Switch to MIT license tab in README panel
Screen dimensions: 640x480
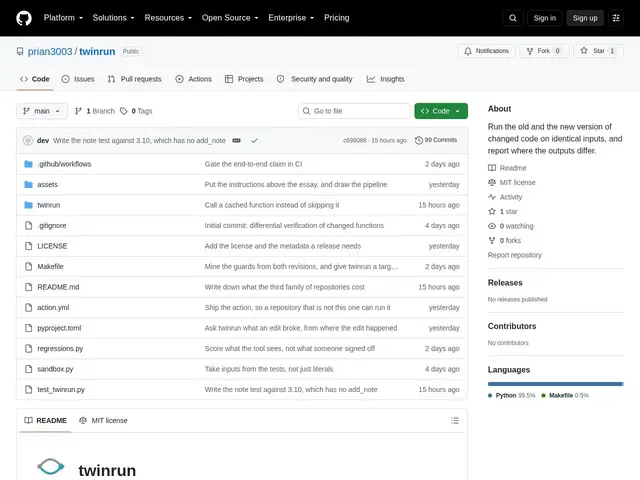pos(103,420)
